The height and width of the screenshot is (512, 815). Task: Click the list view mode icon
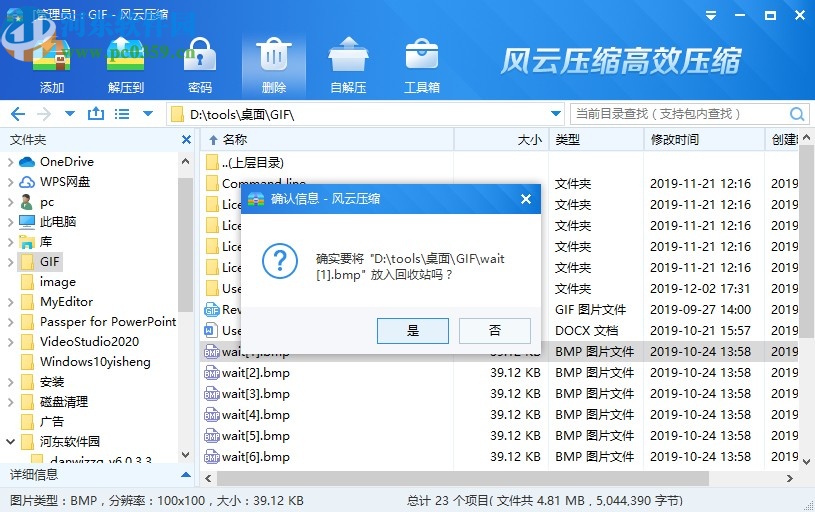(x=122, y=114)
